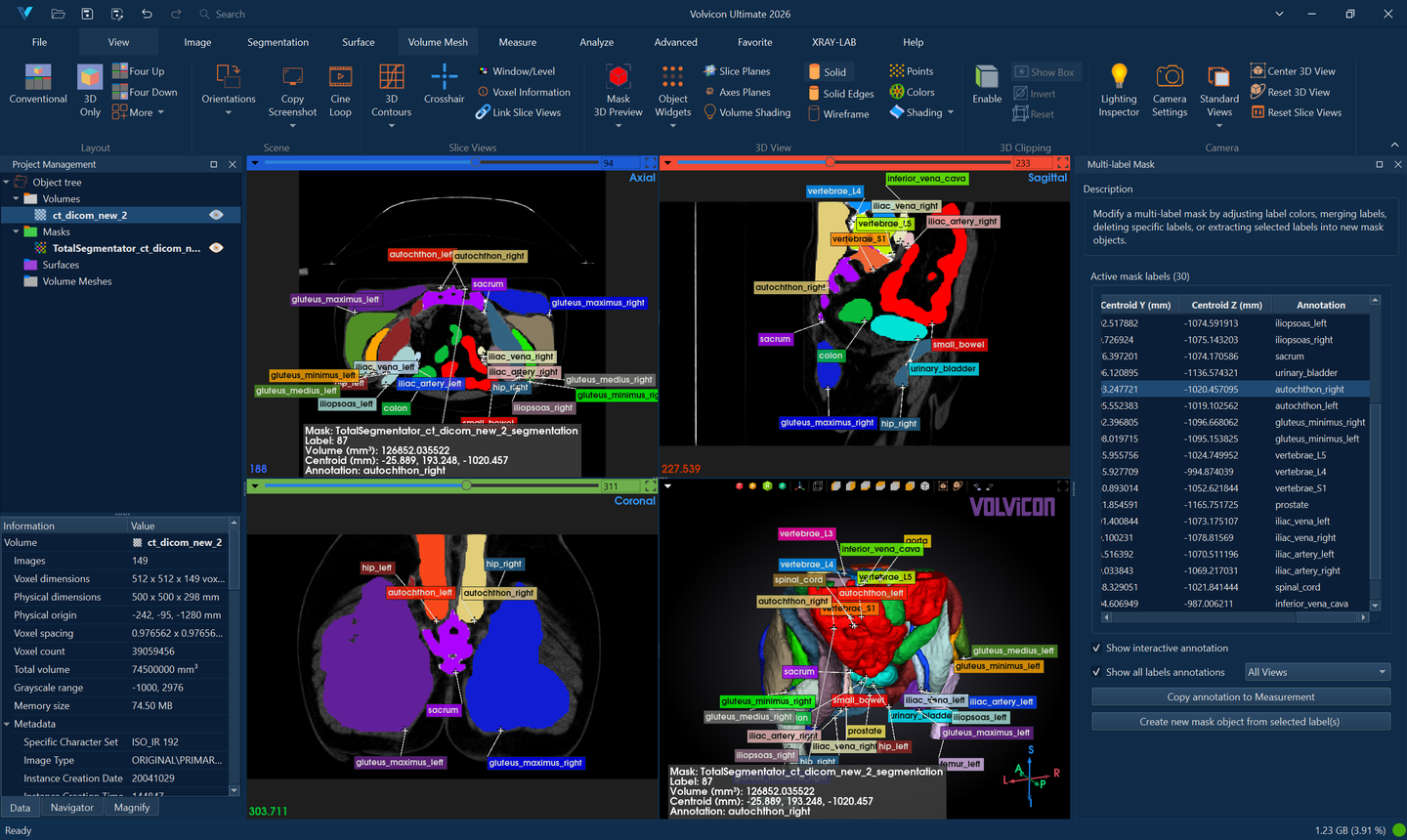The height and width of the screenshot is (840, 1407).
Task: Open the All Views combo box
Action: pyautogui.click(x=1317, y=672)
